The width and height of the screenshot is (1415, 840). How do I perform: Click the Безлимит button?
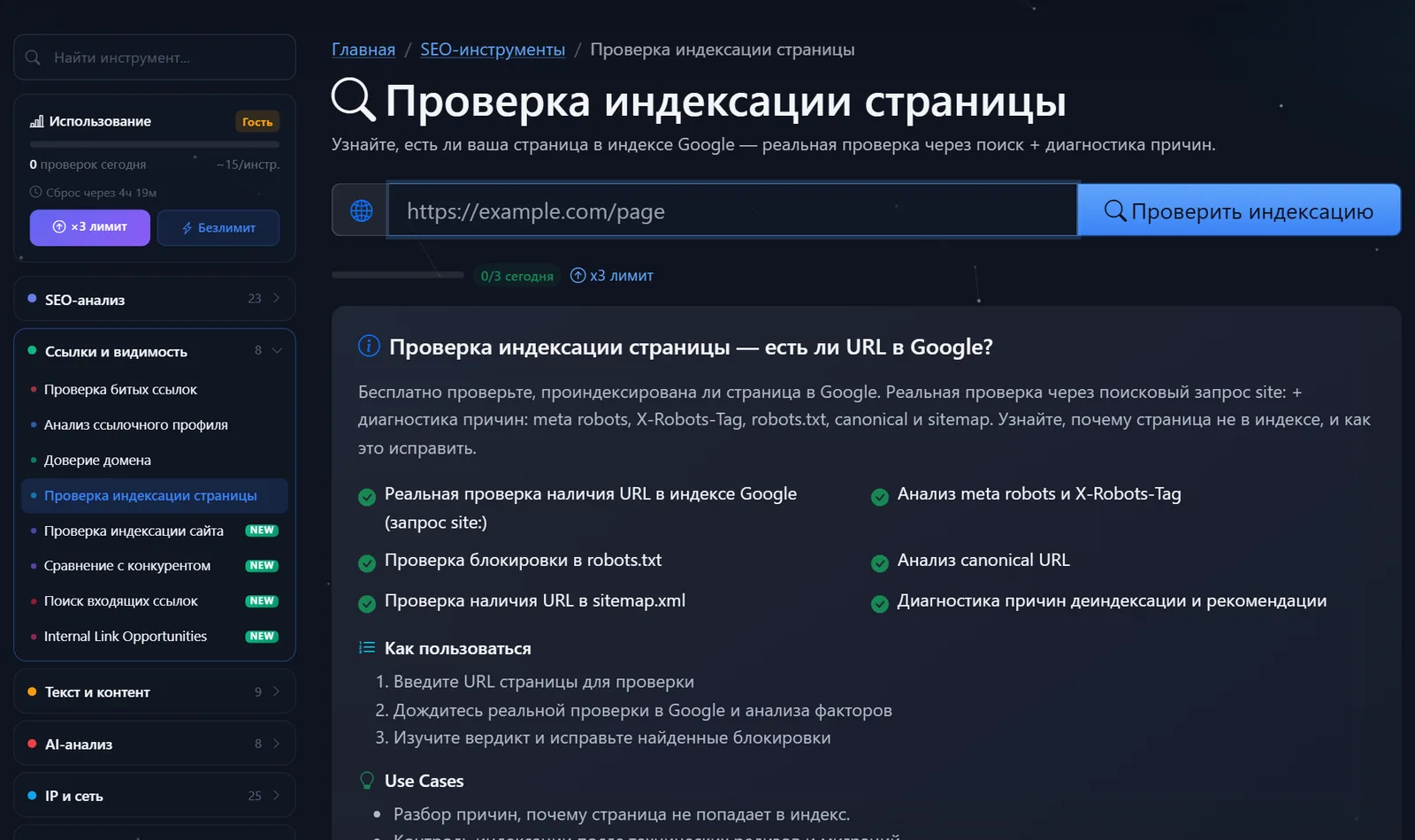click(218, 227)
